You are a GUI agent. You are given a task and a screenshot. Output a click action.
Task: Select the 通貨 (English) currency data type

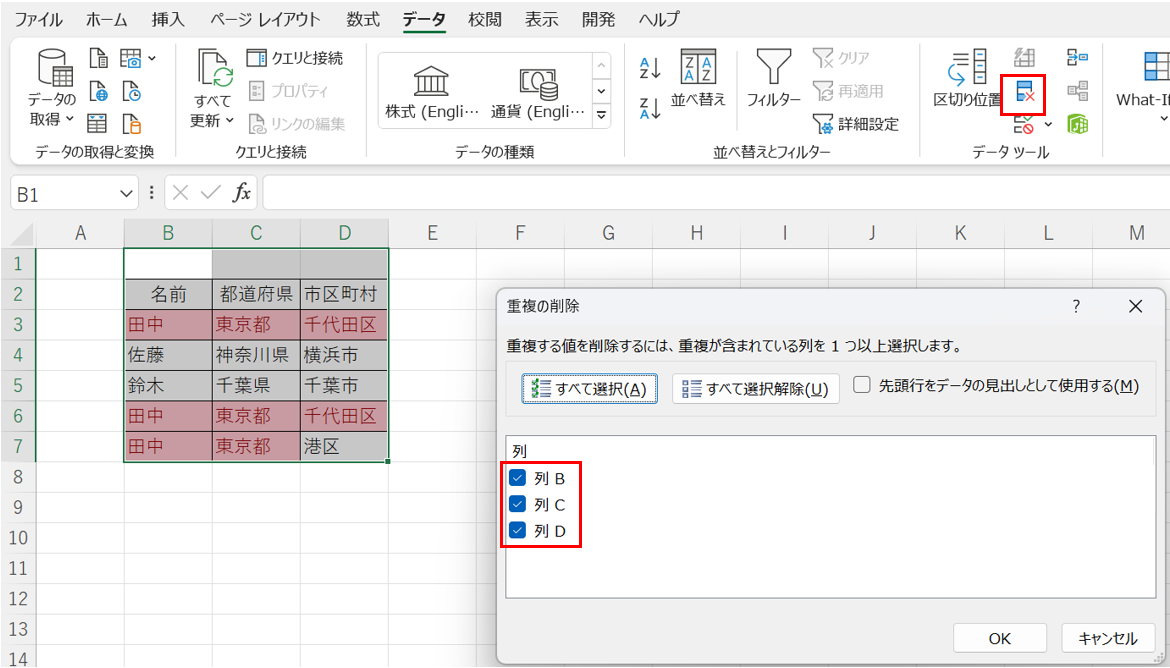538,93
